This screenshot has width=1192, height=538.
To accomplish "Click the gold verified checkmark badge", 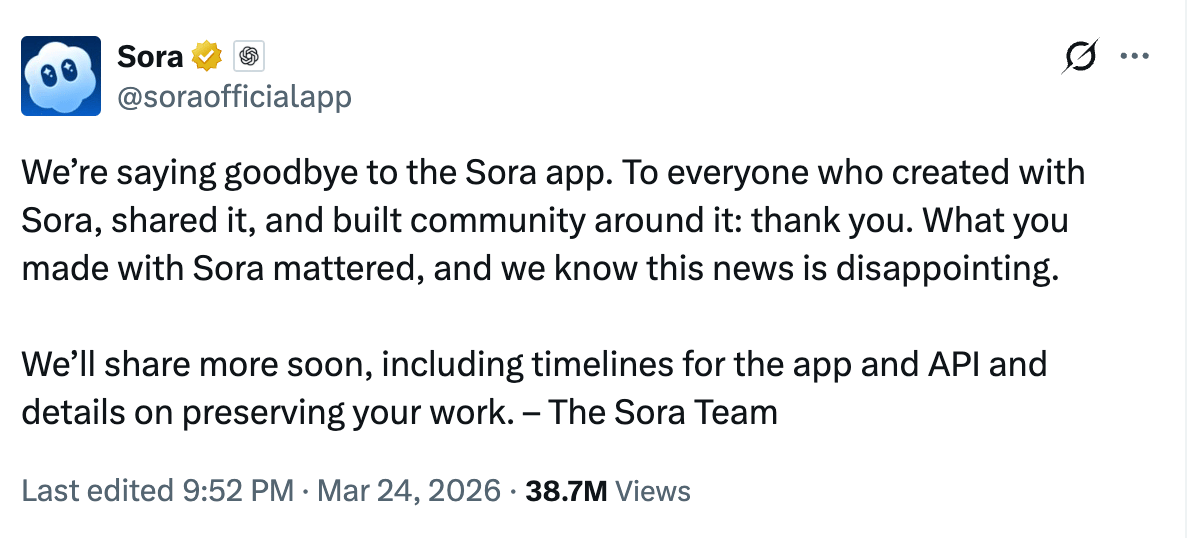I will (207, 57).
